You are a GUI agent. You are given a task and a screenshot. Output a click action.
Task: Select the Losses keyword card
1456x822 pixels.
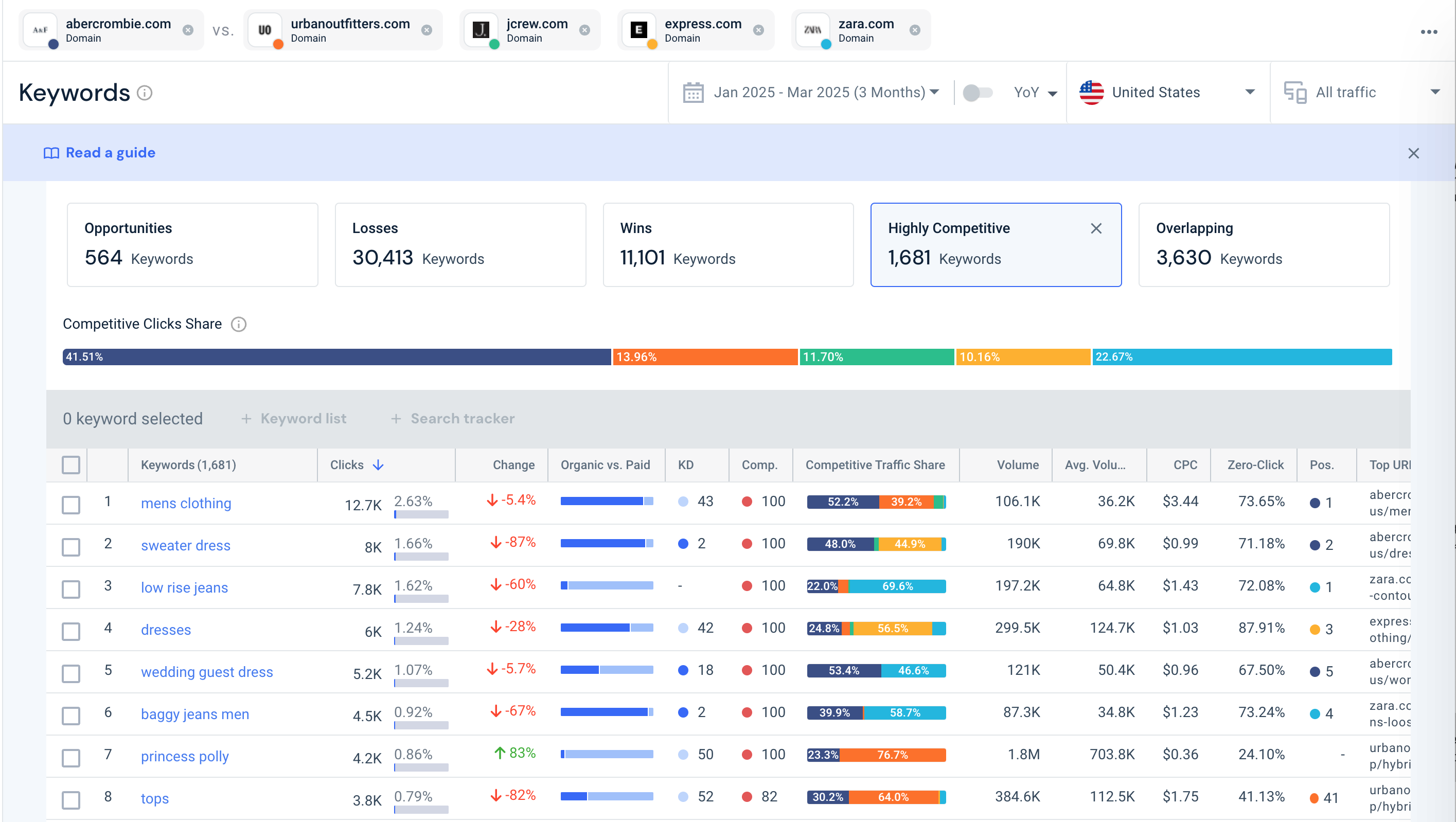click(x=460, y=245)
